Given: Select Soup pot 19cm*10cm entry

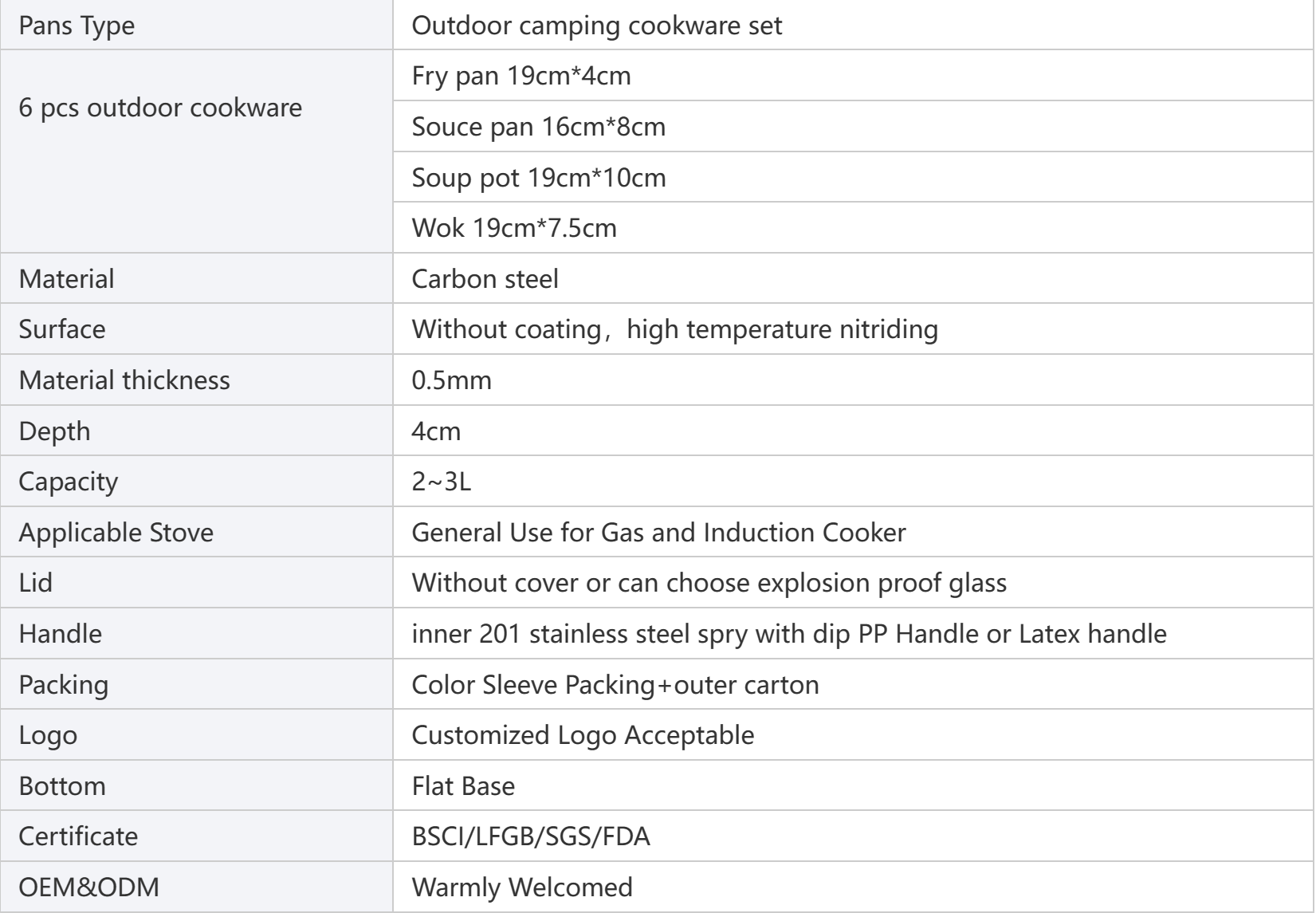Looking at the screenshot, I should [x=538, y=178].
